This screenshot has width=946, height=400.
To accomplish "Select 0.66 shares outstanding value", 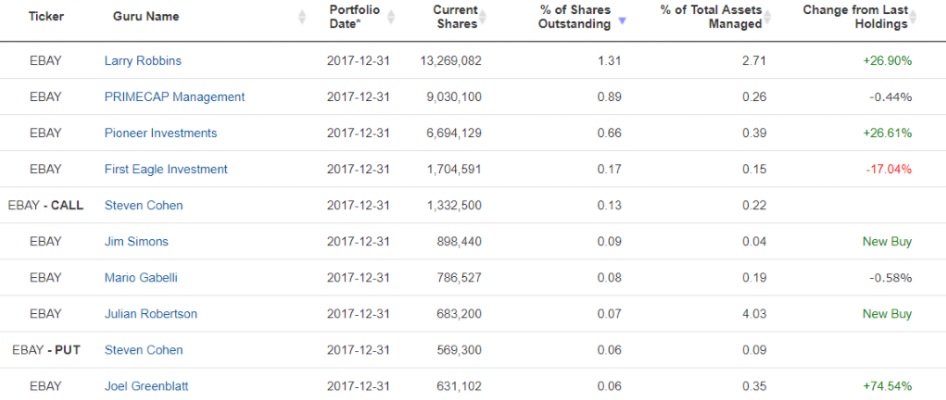I will pyautogui.click(x=609, y=133).
